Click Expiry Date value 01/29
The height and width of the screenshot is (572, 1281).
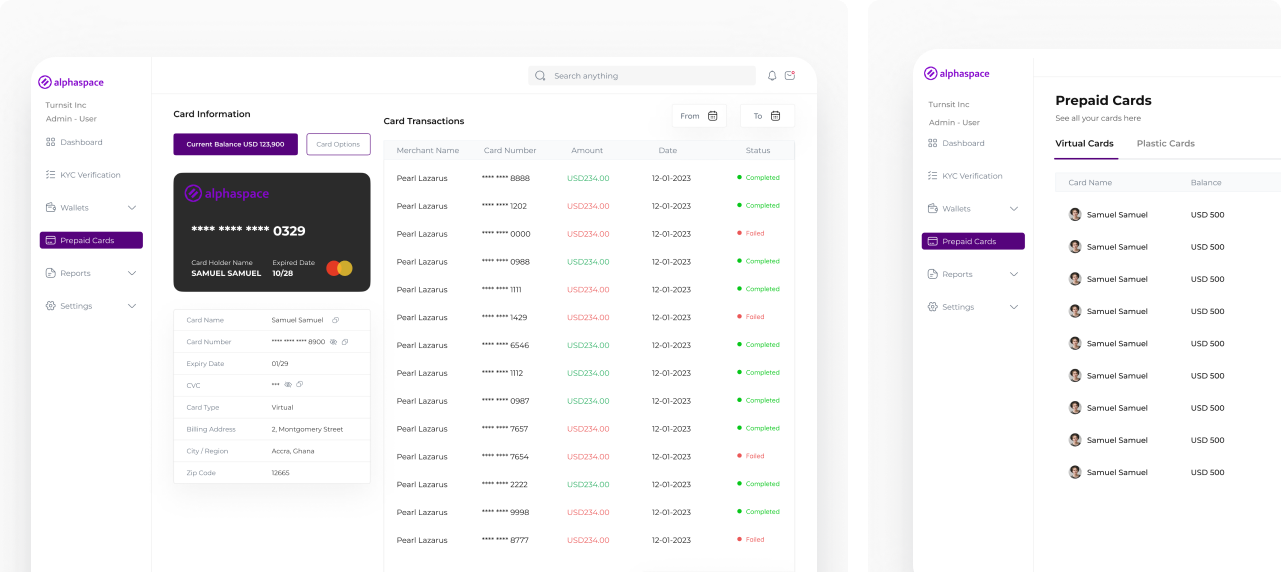[x=280, y=364]
